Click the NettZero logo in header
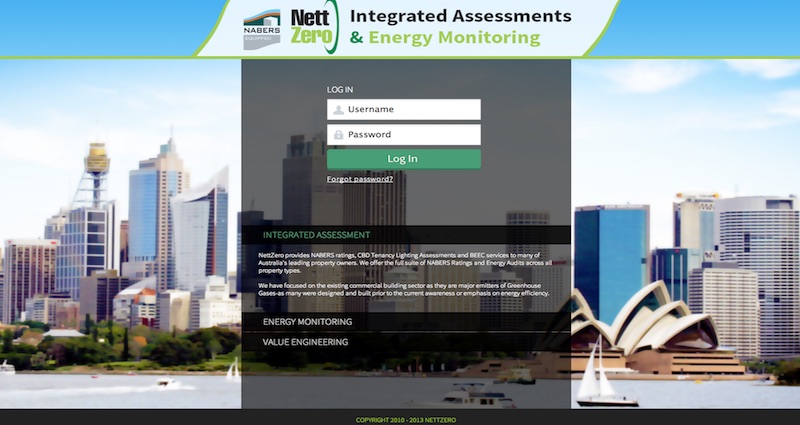800x425 pixels. [310, 28]
